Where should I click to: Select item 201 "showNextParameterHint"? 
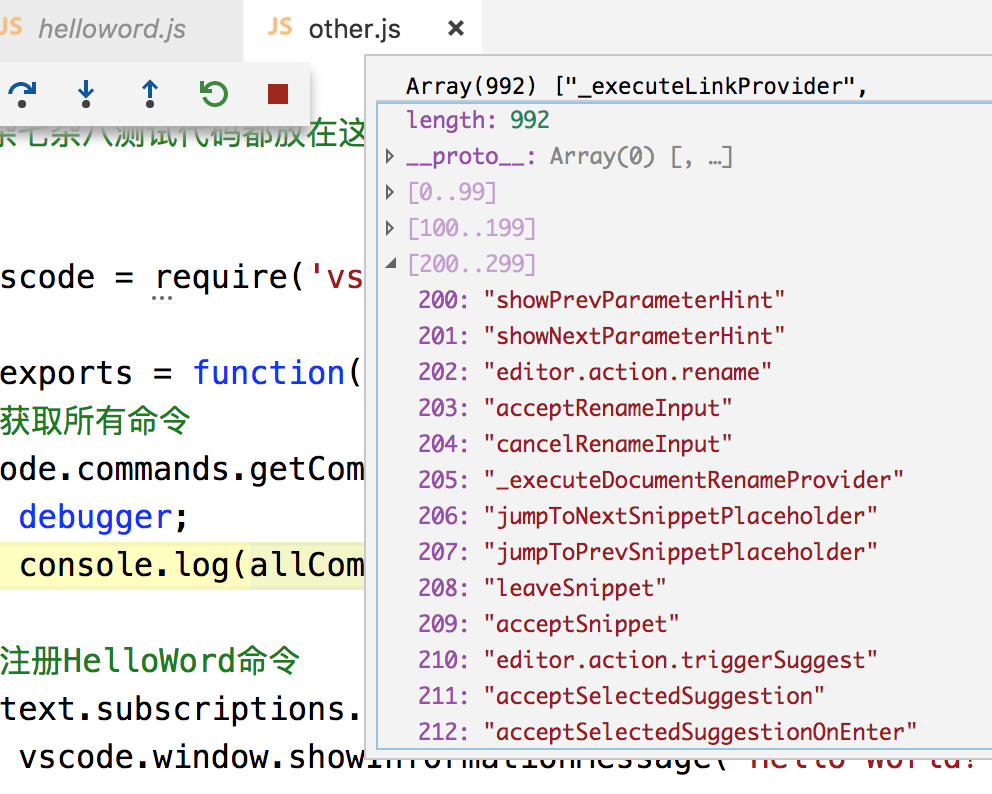pos(601,335)
